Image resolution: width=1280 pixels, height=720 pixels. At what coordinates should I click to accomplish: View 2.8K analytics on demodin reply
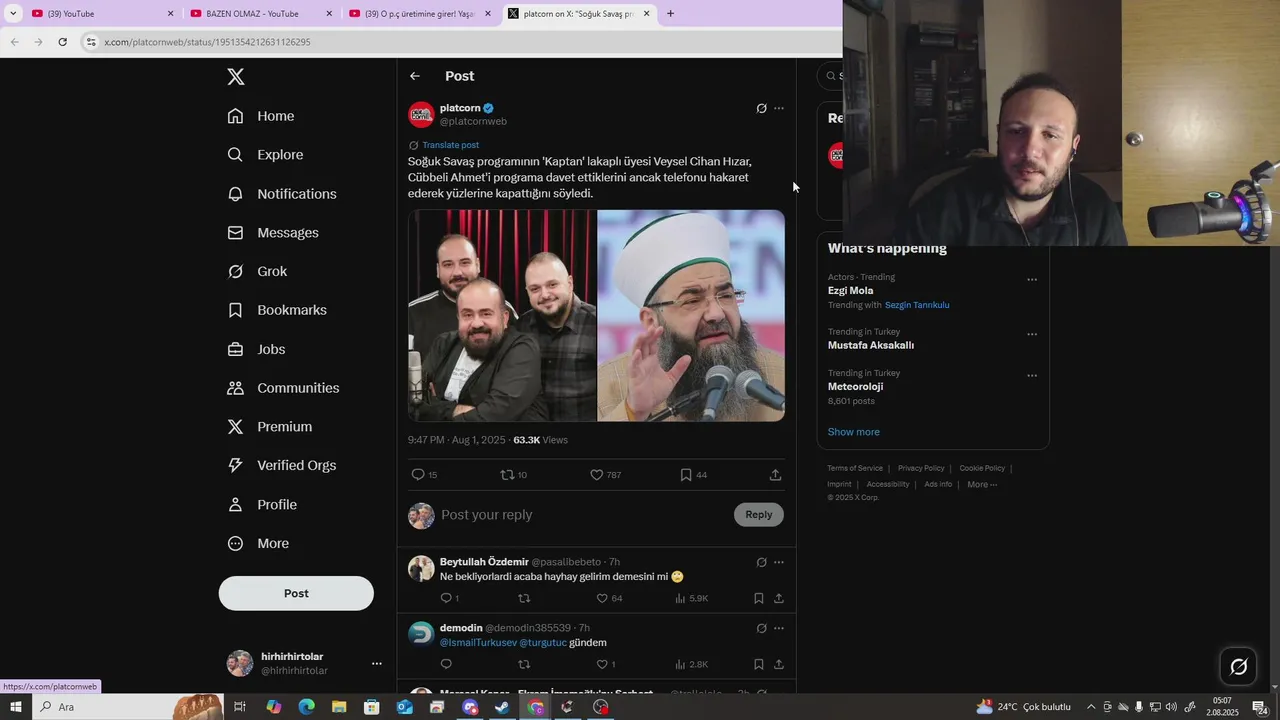pyautogui.click(x=691, y=664)
